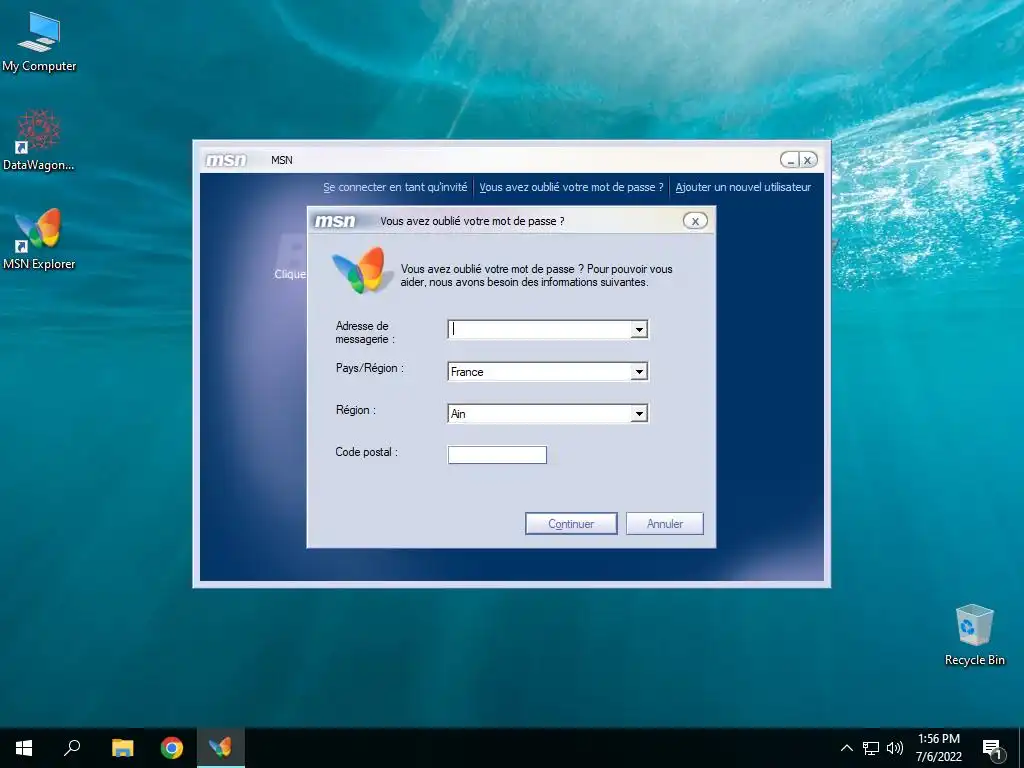Viewport: 1024px width, 768px height.
Task: Close the main MSN window
Action: 808,160
